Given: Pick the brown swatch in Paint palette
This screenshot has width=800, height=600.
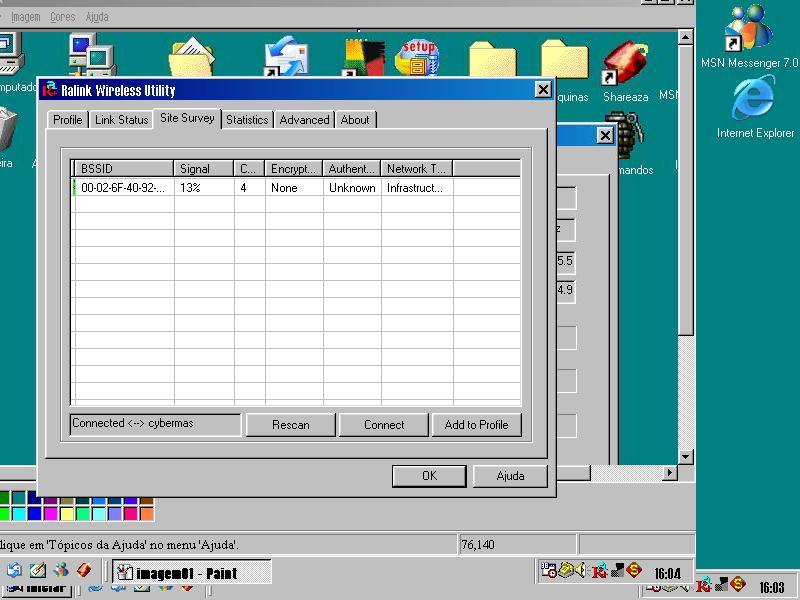Looking at the screenshot, I should (147, 501).
